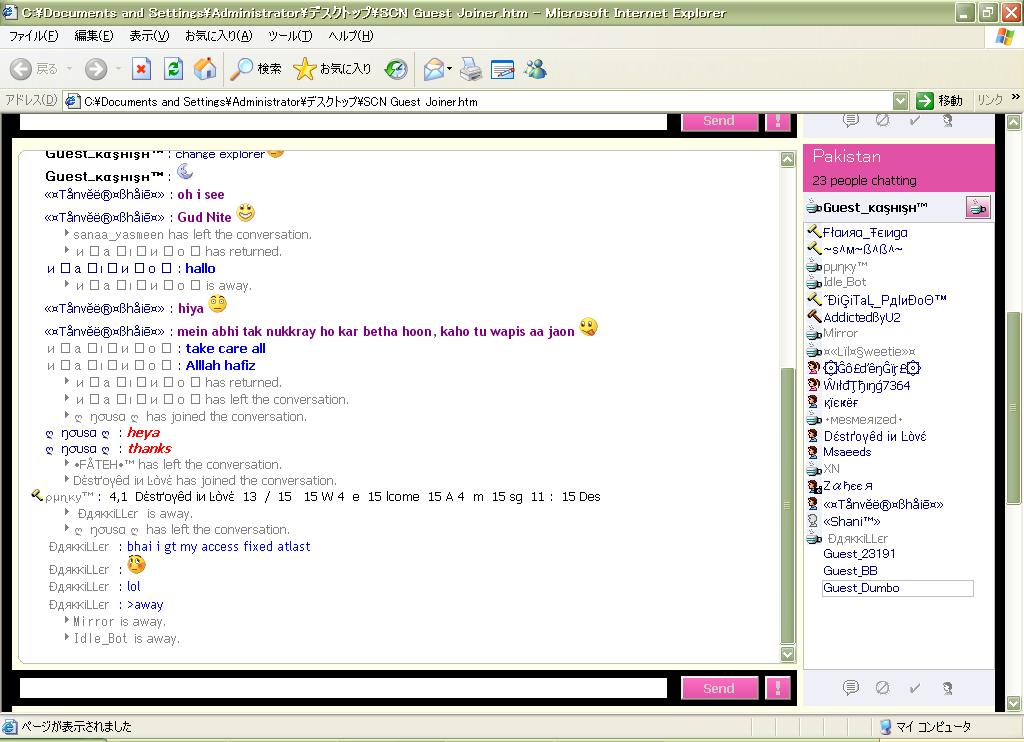The width and height of the screenshot is (1024, 742).
Task: Click the profile icon at bottom of user list
Action: (947, 688)
